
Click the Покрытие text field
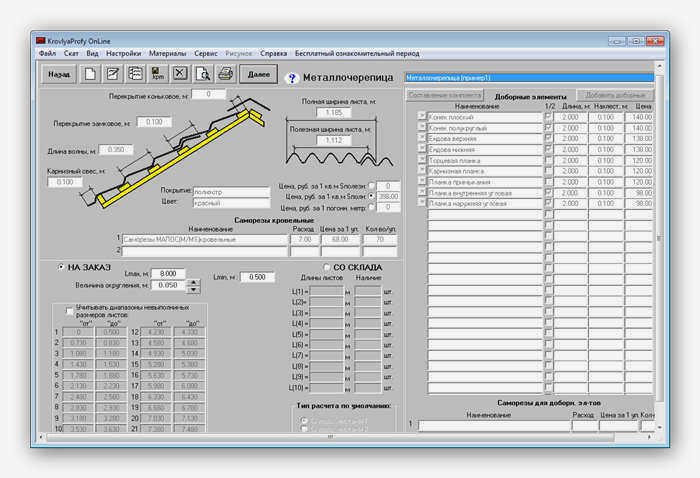click(232, 192)
